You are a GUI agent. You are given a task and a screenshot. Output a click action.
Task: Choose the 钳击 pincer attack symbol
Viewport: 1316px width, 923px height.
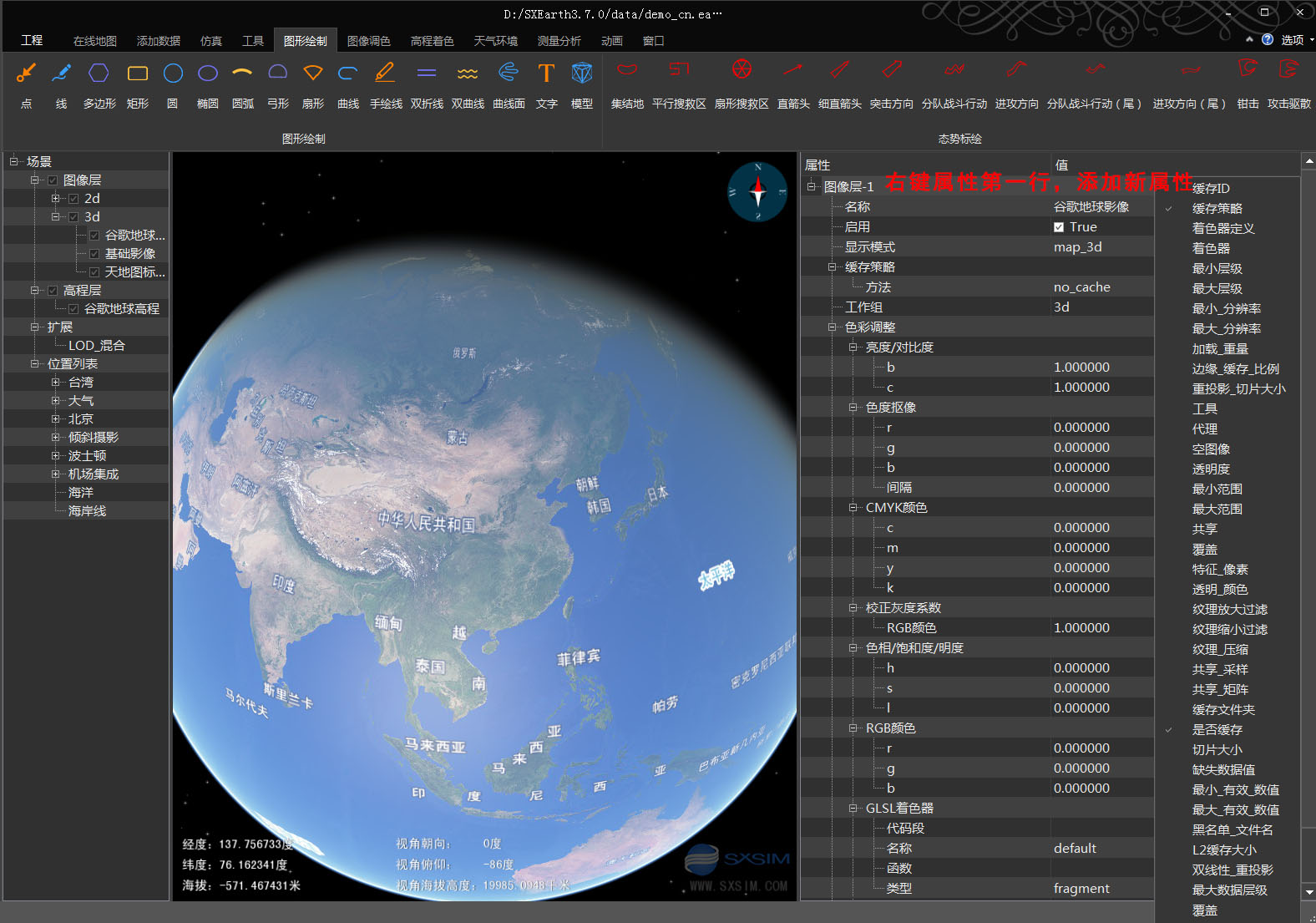1248,85
